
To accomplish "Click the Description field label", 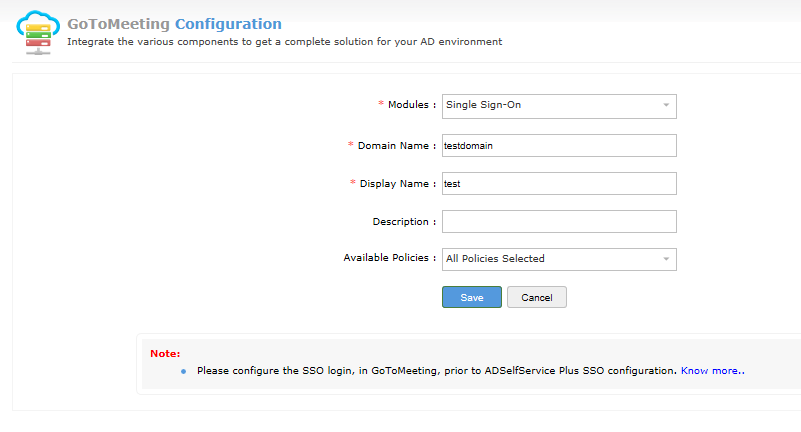I will [x=403, y=222].
